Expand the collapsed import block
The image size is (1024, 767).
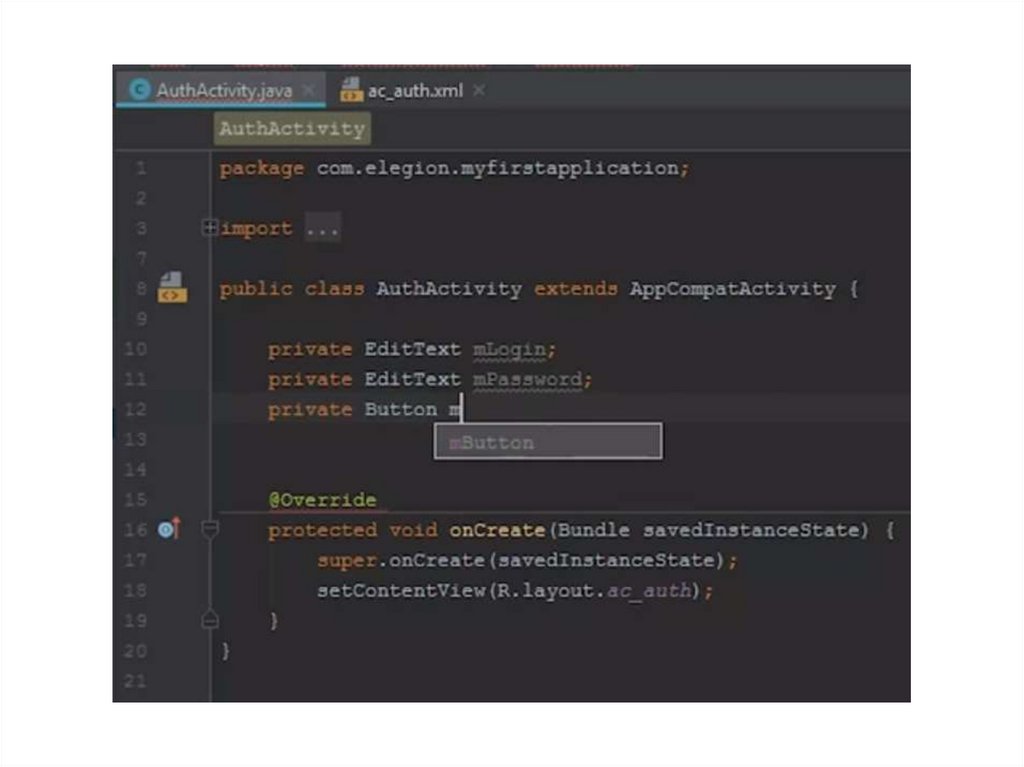[210, 228]
